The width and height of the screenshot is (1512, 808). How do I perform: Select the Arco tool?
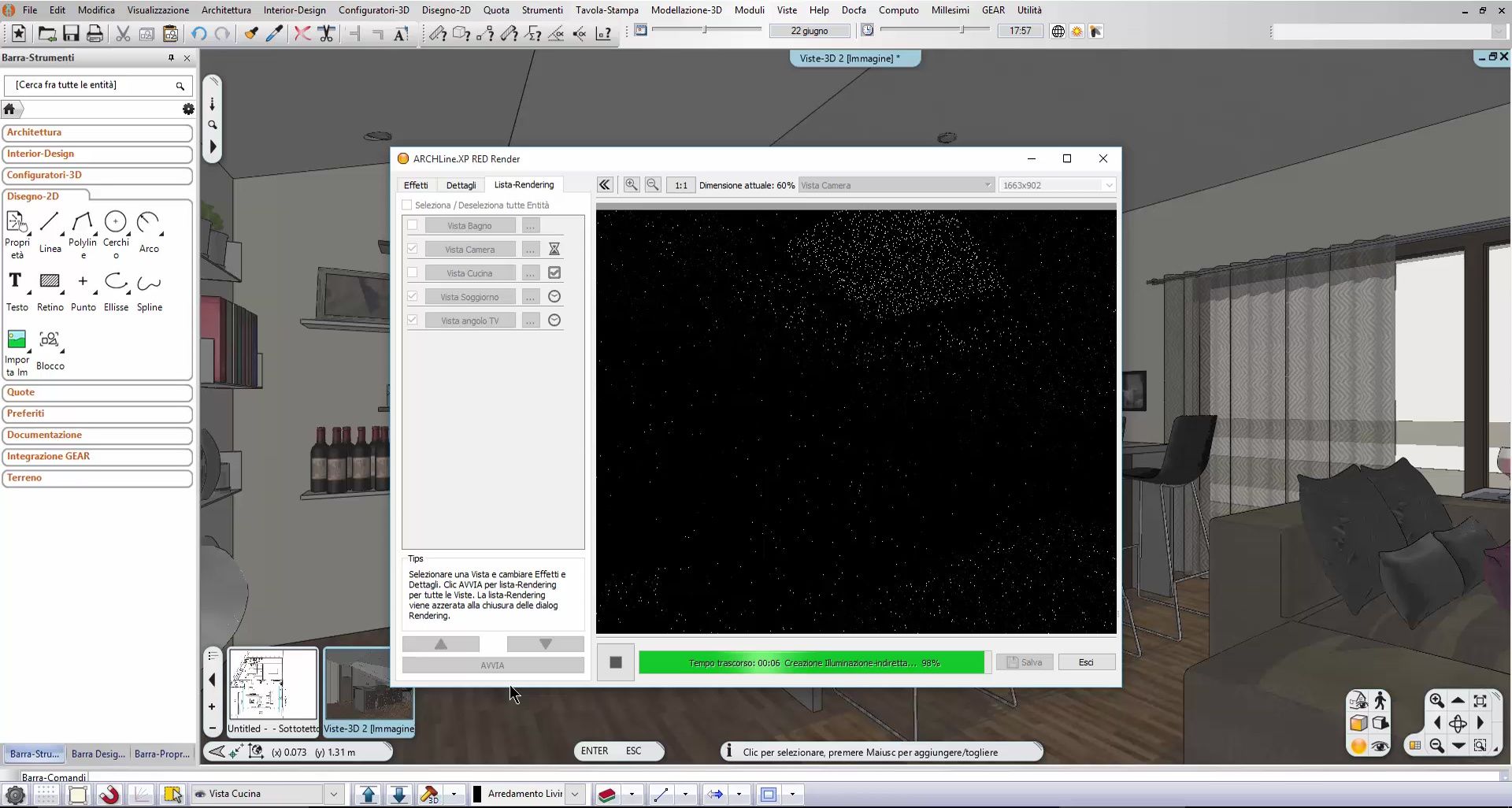pyautogui.click(x=149, y=232)
